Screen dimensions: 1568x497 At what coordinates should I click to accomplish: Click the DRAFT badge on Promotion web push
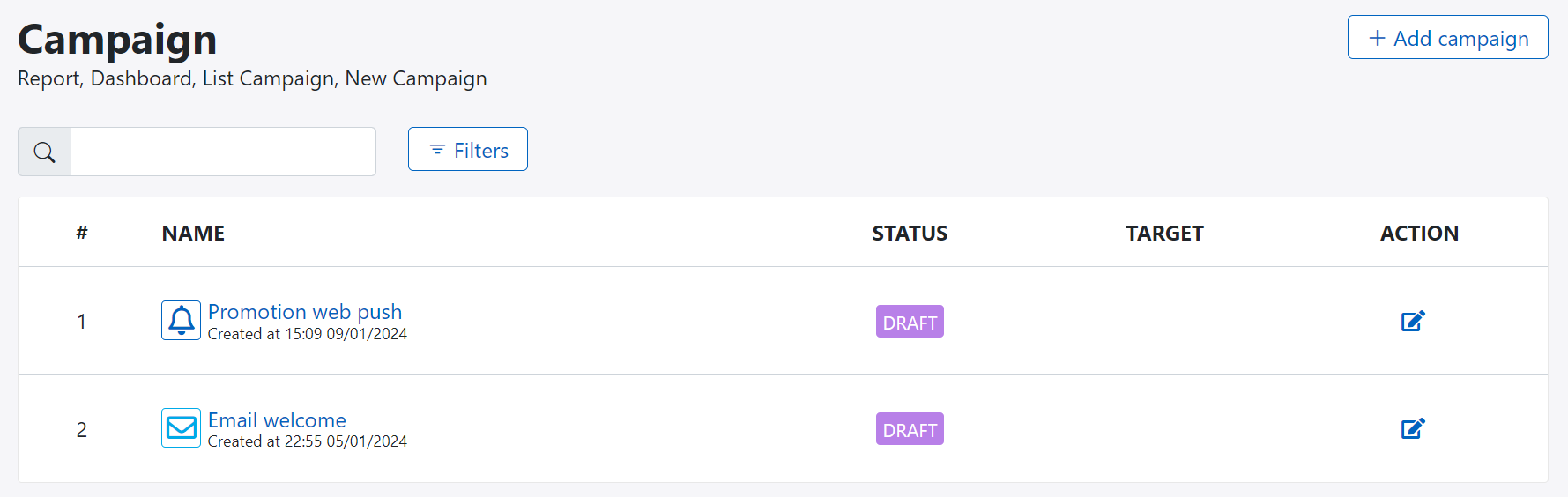(910, 322)
